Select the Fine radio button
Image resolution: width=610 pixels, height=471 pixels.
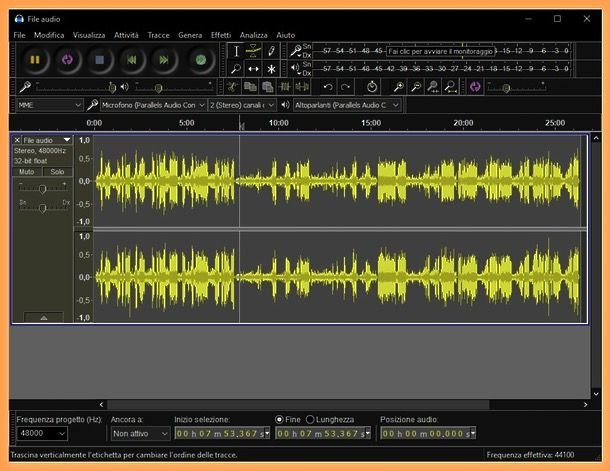(x=279, y=420)
